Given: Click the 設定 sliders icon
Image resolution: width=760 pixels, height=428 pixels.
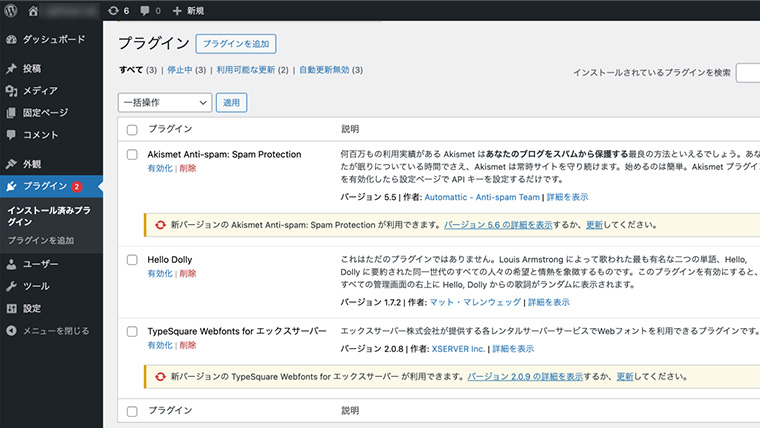Looking at the screenshot, I should click(x=11, y=309).
